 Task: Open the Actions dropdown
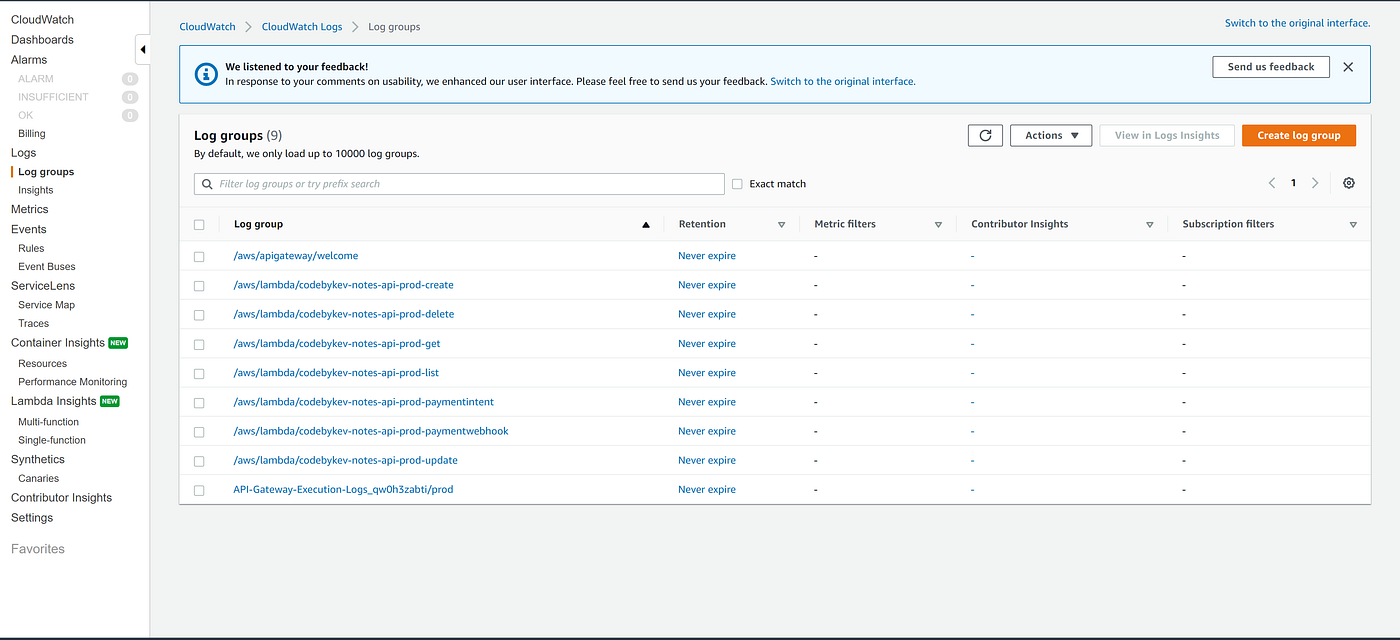point(1051,135)
